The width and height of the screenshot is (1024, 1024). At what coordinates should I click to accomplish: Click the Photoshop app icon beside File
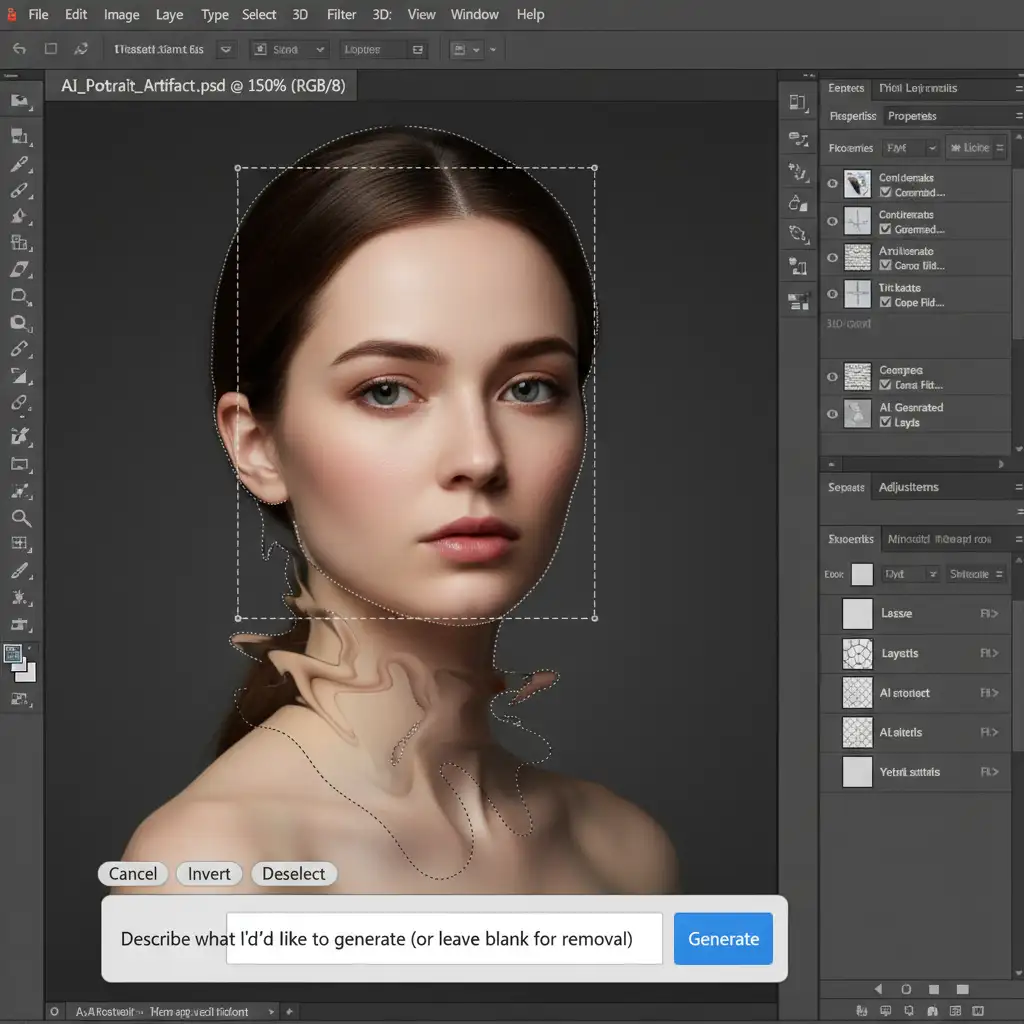(x=11, y=15)
